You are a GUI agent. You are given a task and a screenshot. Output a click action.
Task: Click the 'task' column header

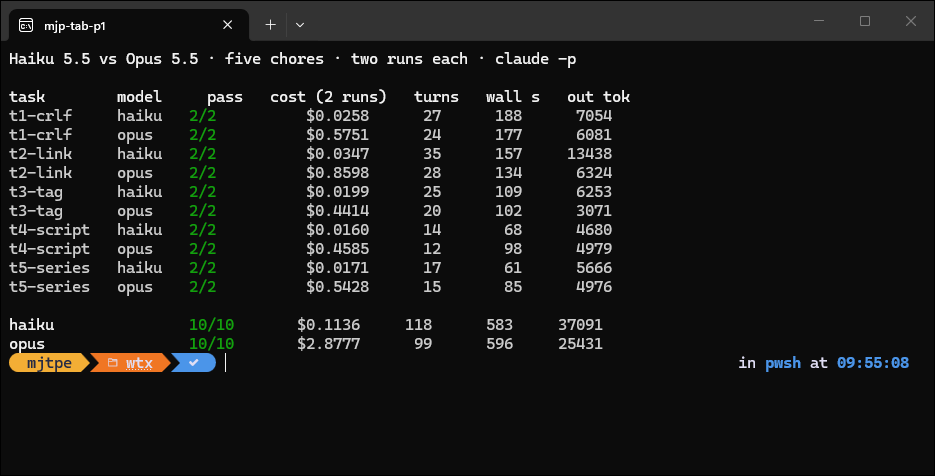pyautogui.click(x=27, y=97)
